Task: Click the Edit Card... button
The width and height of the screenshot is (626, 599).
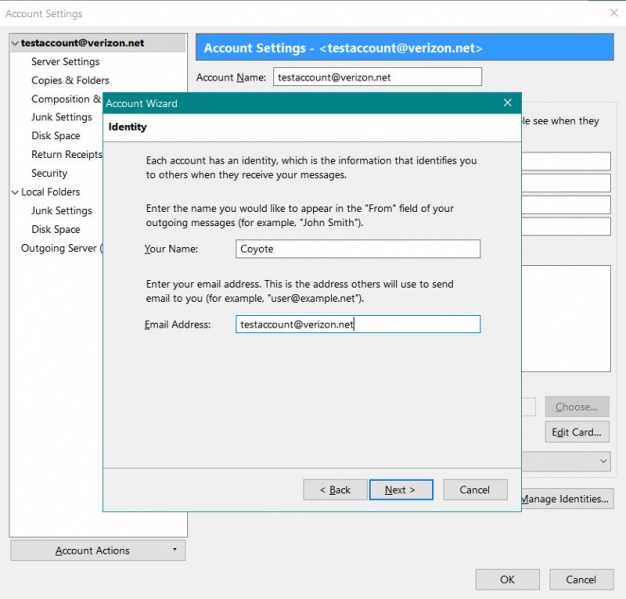Action: pyautogui.click(x=577, y=432)
